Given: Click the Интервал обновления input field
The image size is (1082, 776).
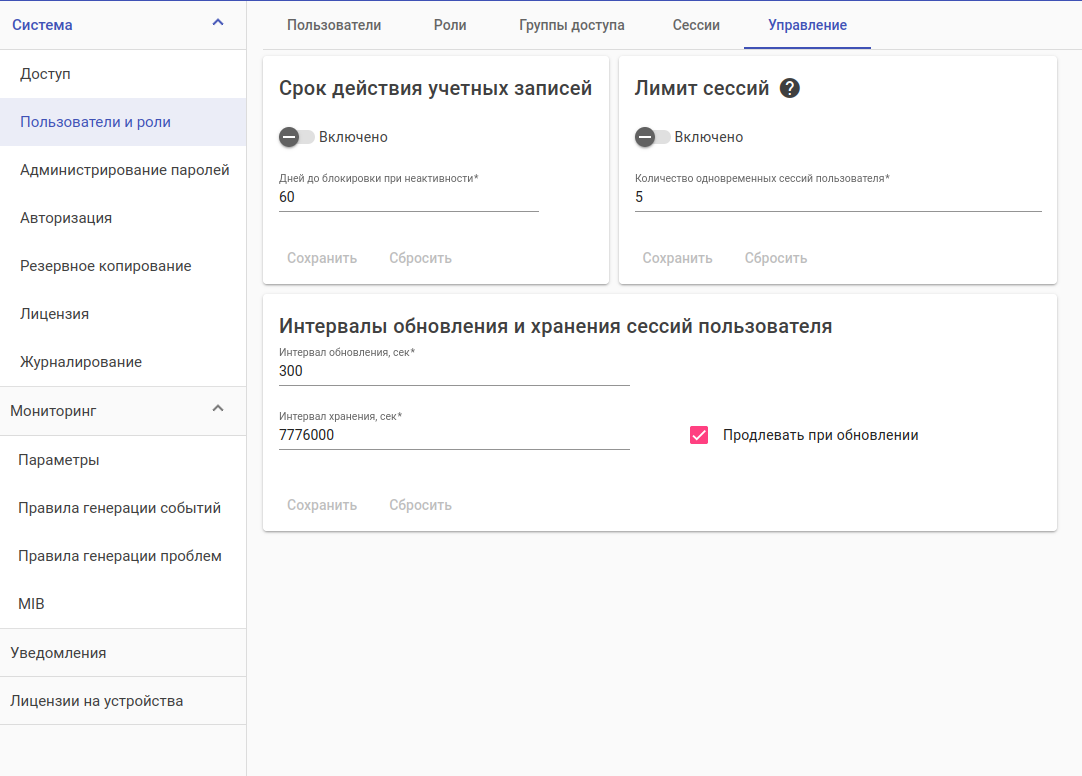Looking at the screenshot, I should pos(453,371).
